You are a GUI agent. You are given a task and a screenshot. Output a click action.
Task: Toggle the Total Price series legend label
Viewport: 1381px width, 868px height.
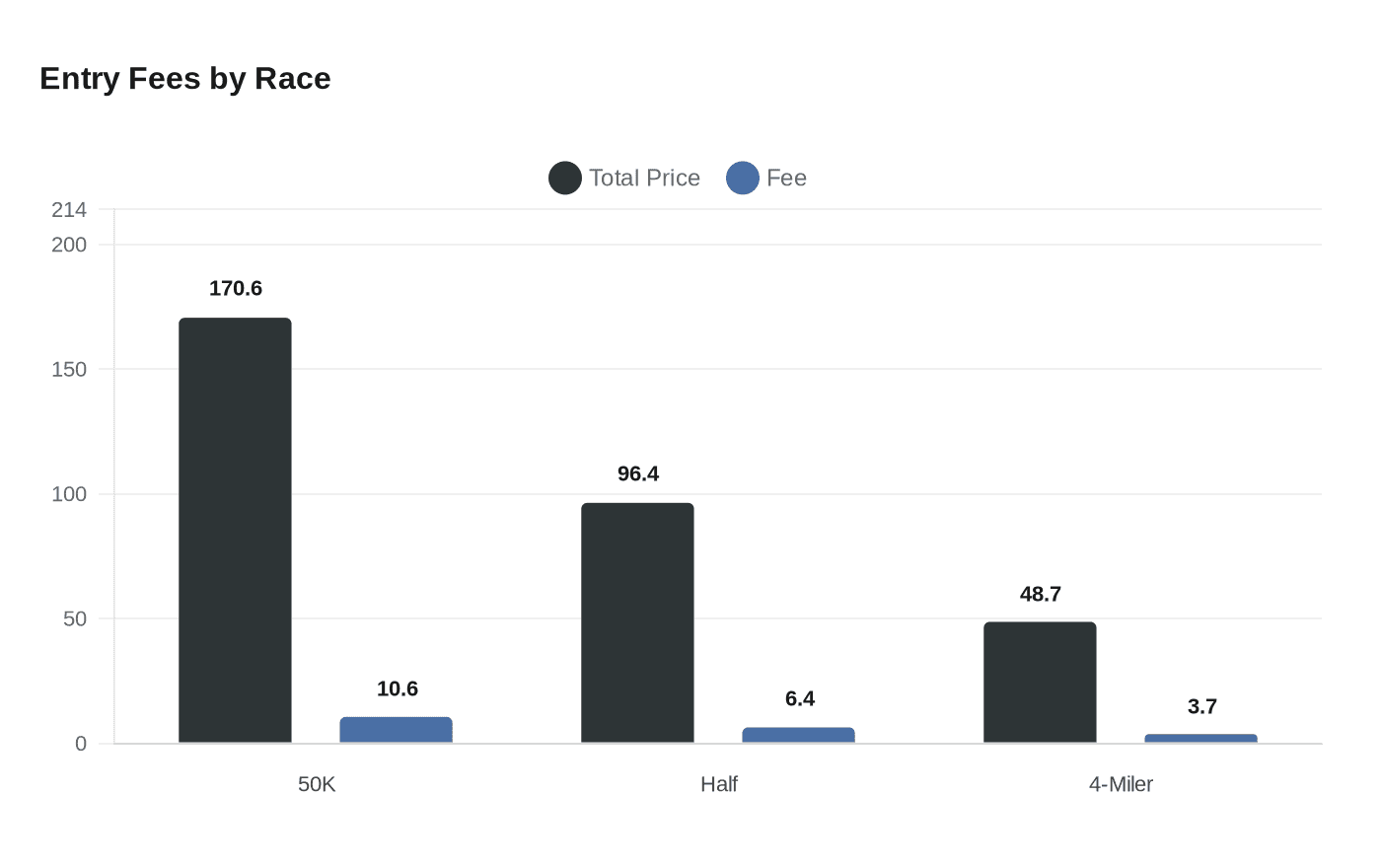[644, 179]
